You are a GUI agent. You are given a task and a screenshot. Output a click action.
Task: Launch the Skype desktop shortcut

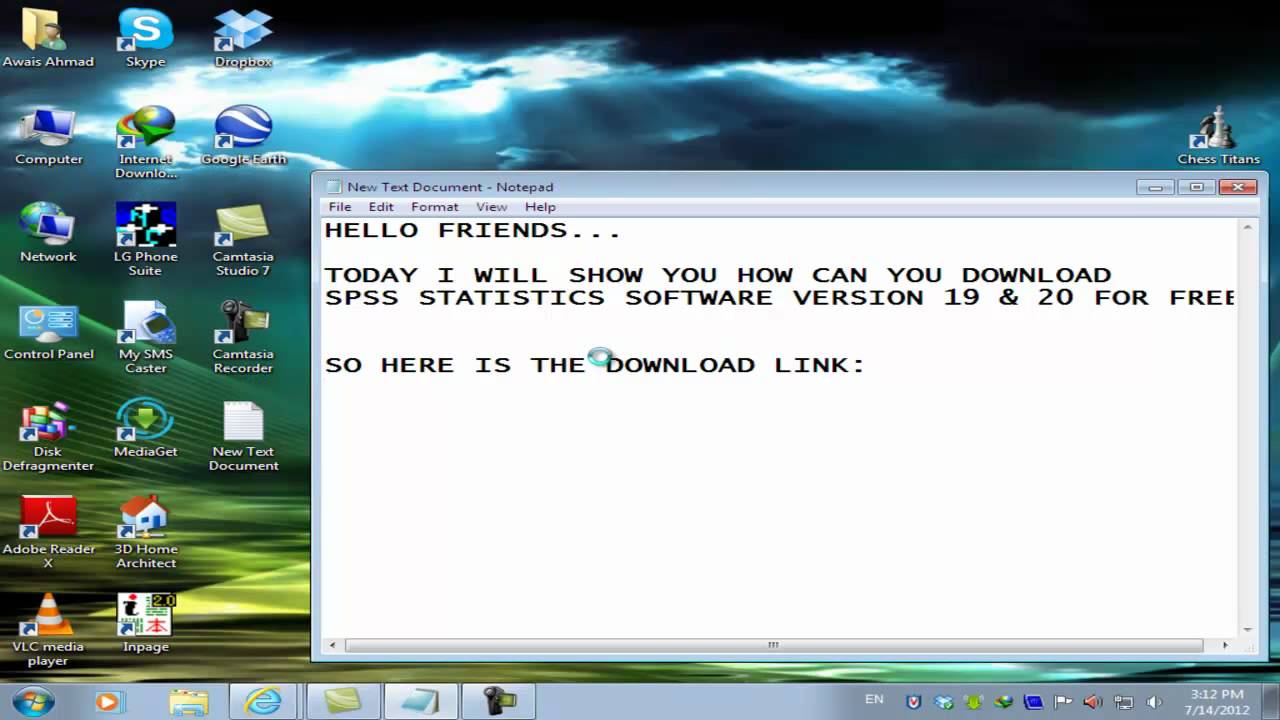(x=146, y=38)
